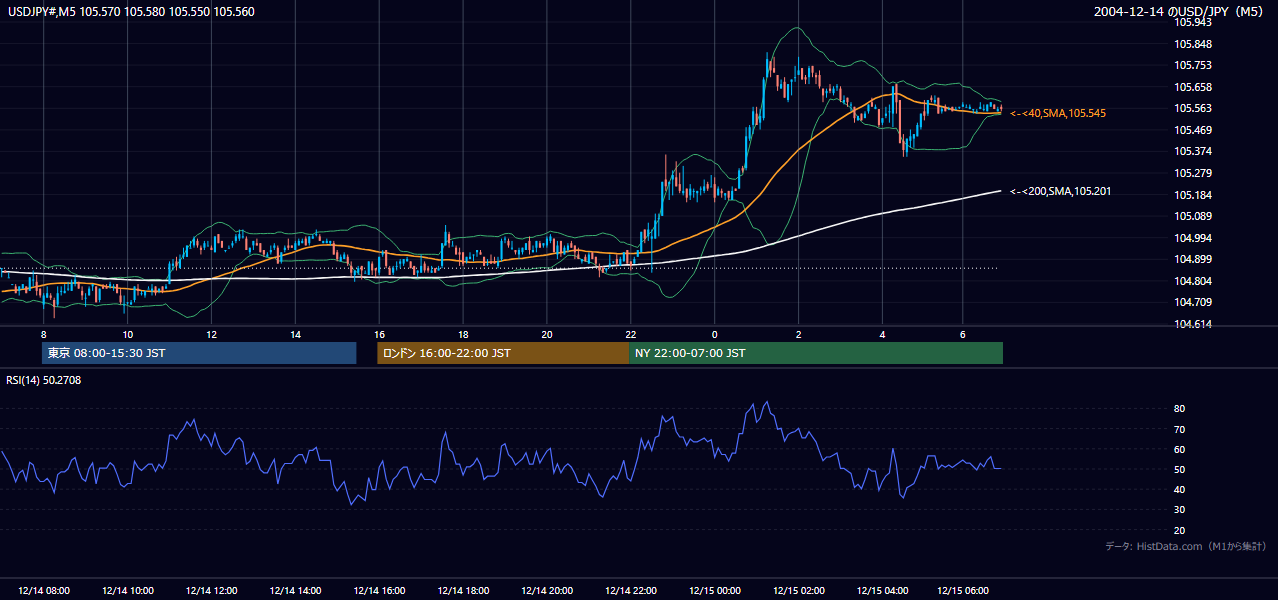Click RSI scale value 40
The width and height of the screenshot is (1278, 600).
(1180, 489)
